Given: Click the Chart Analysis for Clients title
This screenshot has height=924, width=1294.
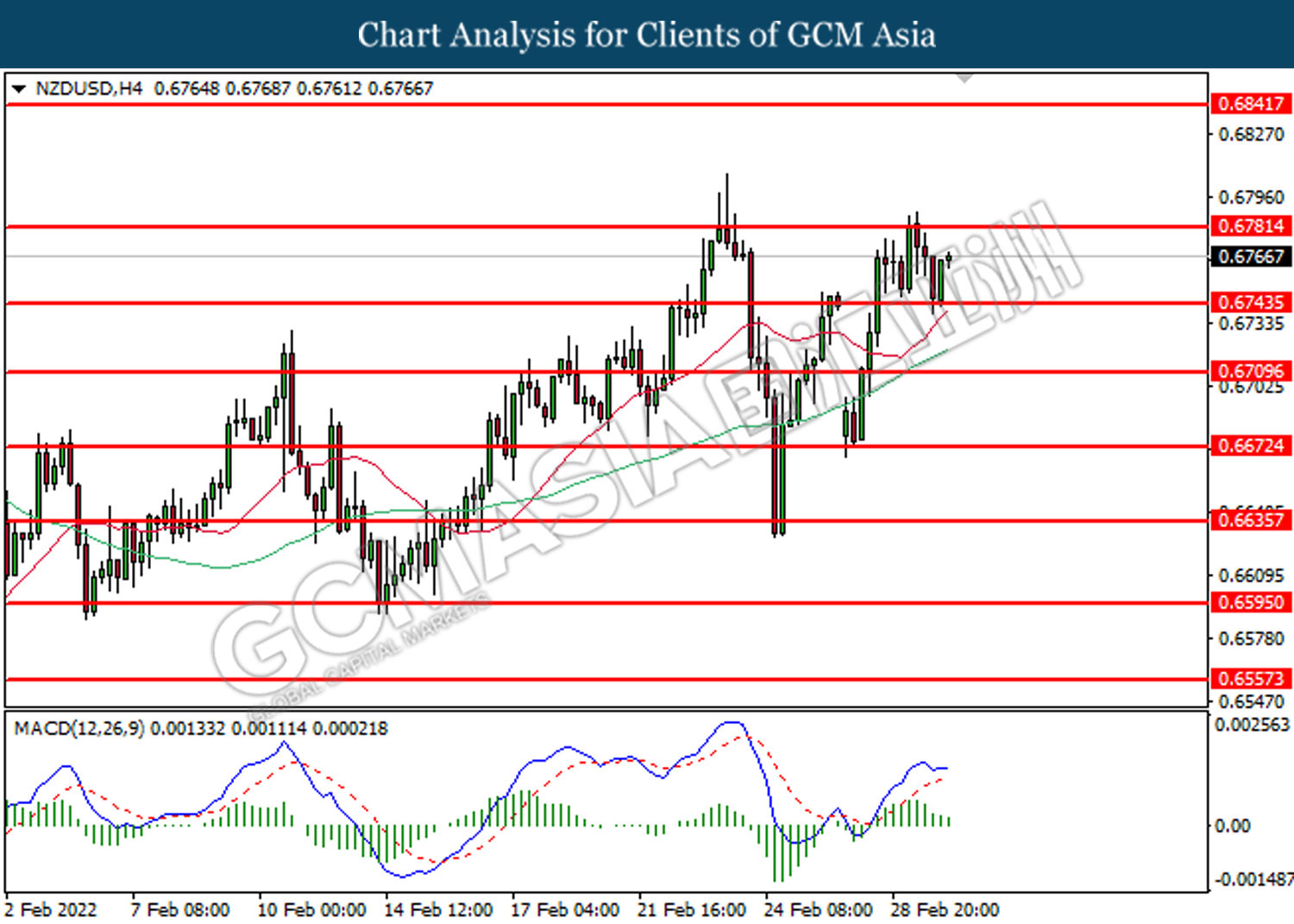Looking at the screenshot, I should [x=647, y=35].
